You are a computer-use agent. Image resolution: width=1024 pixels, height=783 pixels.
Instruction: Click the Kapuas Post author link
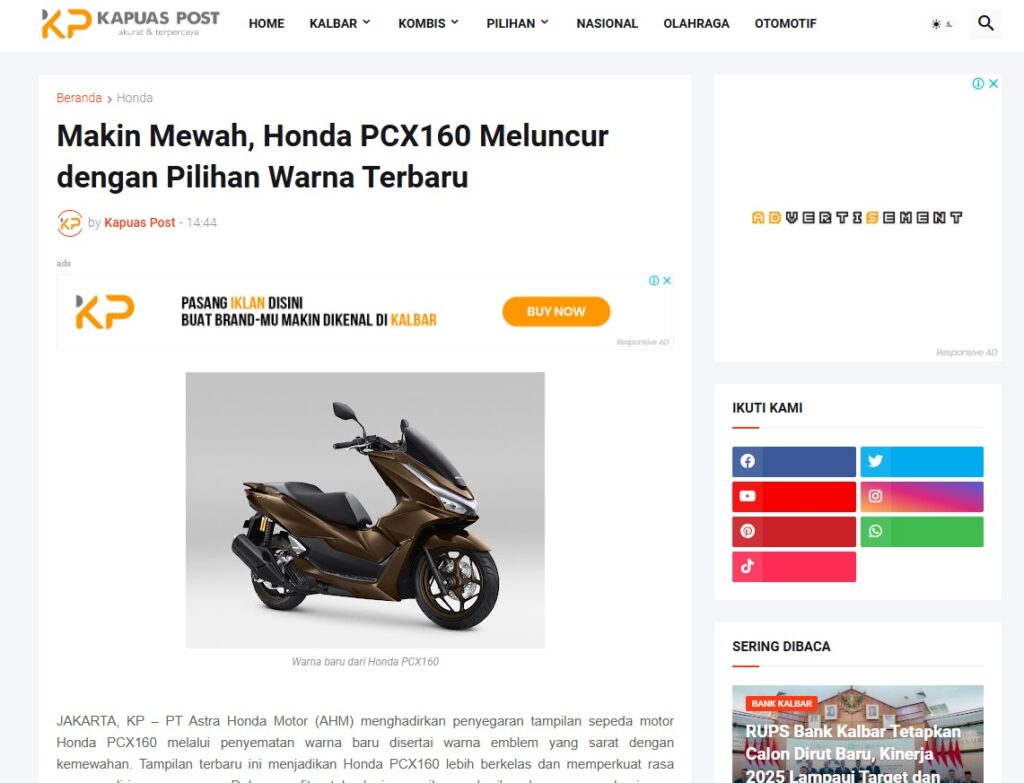point(140,223)
